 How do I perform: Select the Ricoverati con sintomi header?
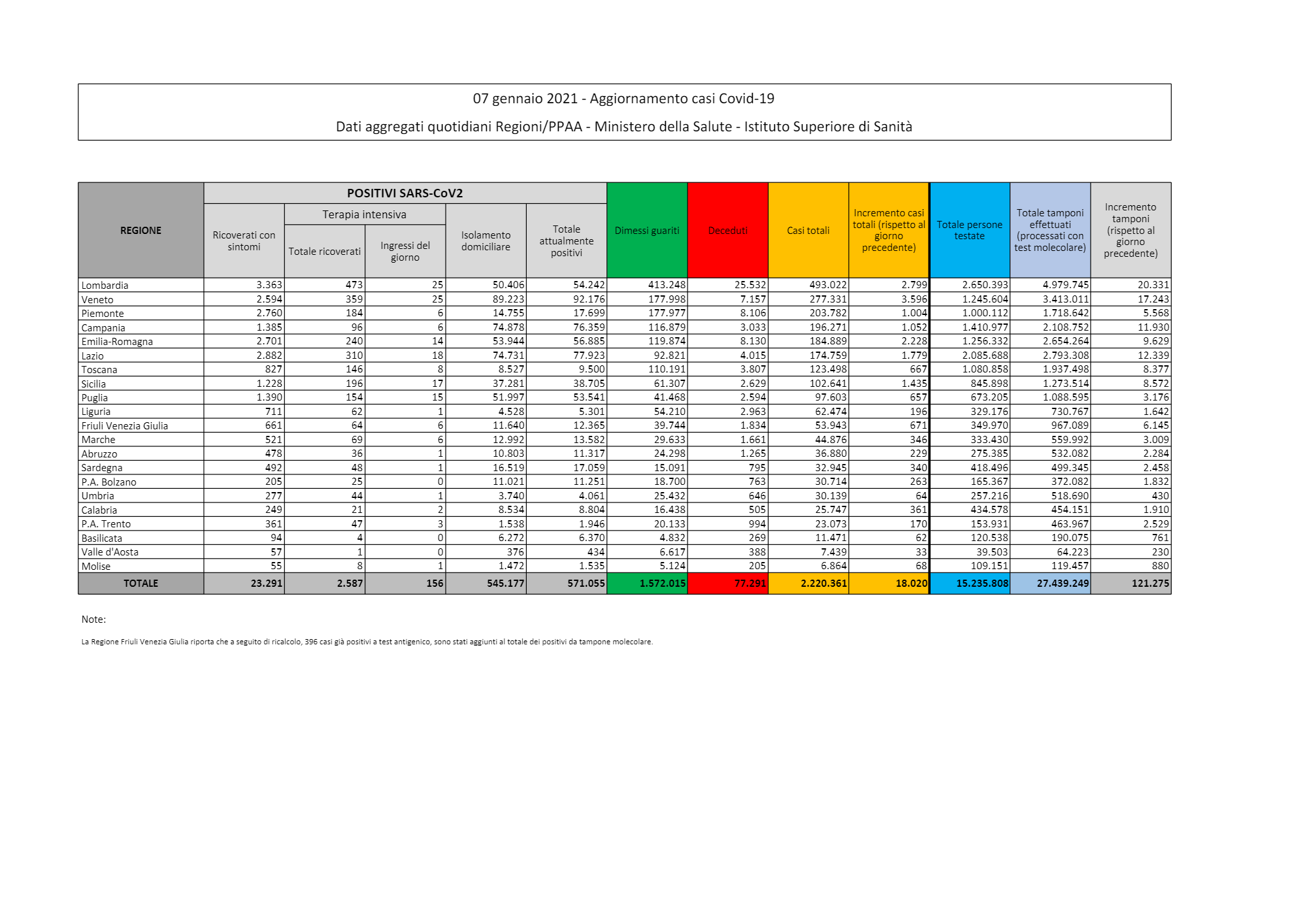244,240
